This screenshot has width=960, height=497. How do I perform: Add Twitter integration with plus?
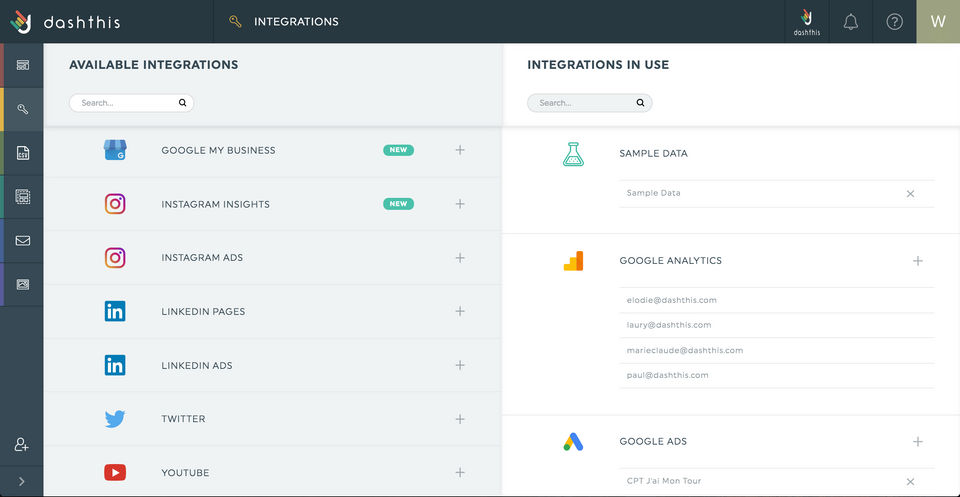pos(460,419)
